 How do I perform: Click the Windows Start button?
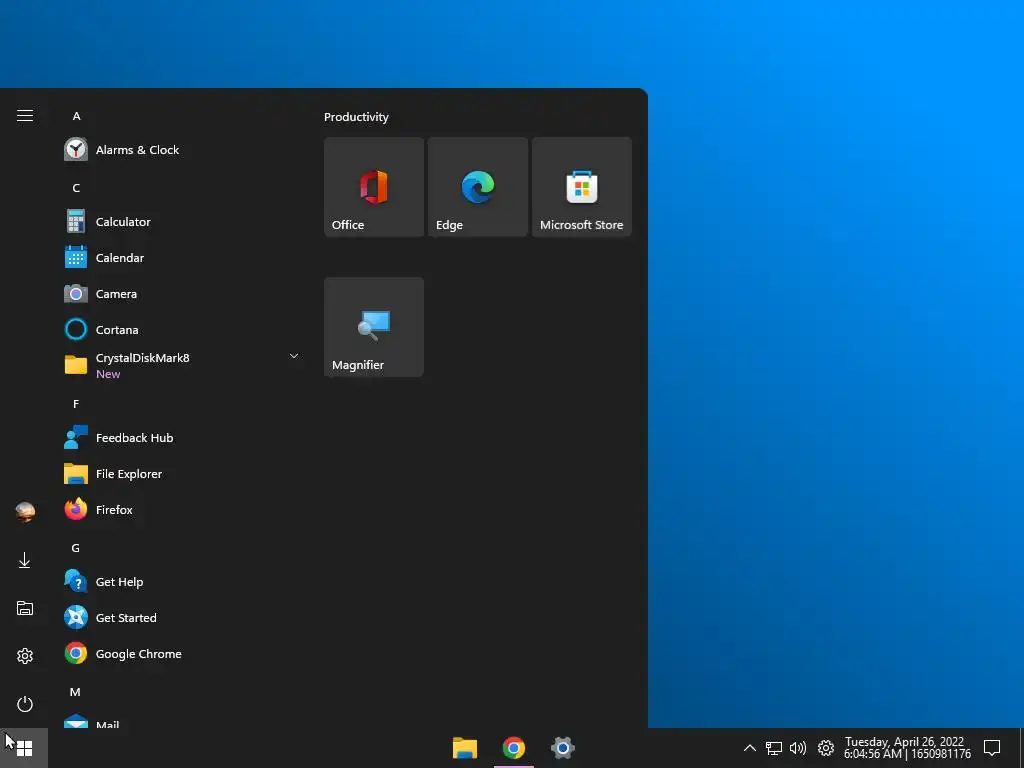tap(24, 748)
